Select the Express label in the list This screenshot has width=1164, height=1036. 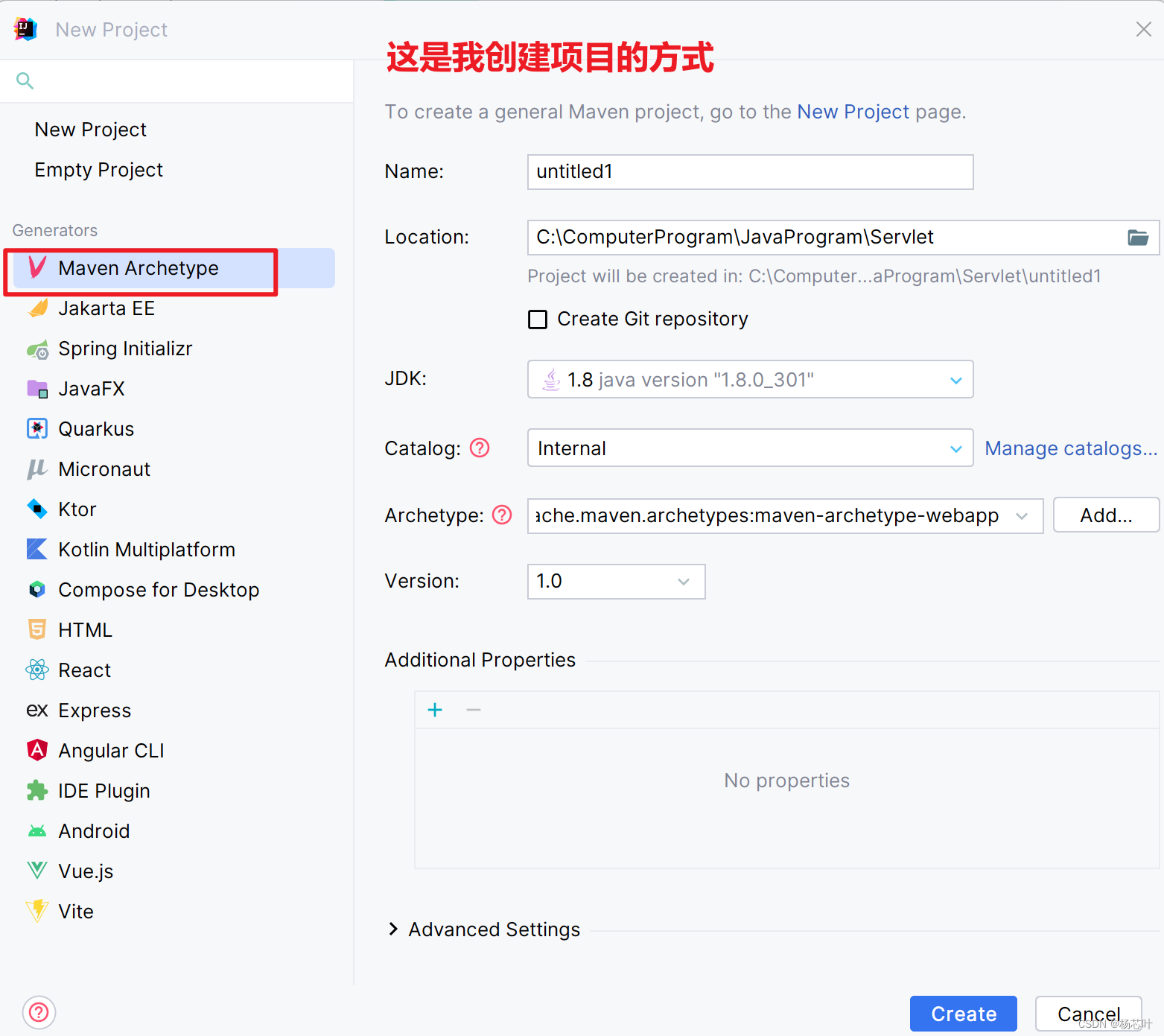[95, 711]
